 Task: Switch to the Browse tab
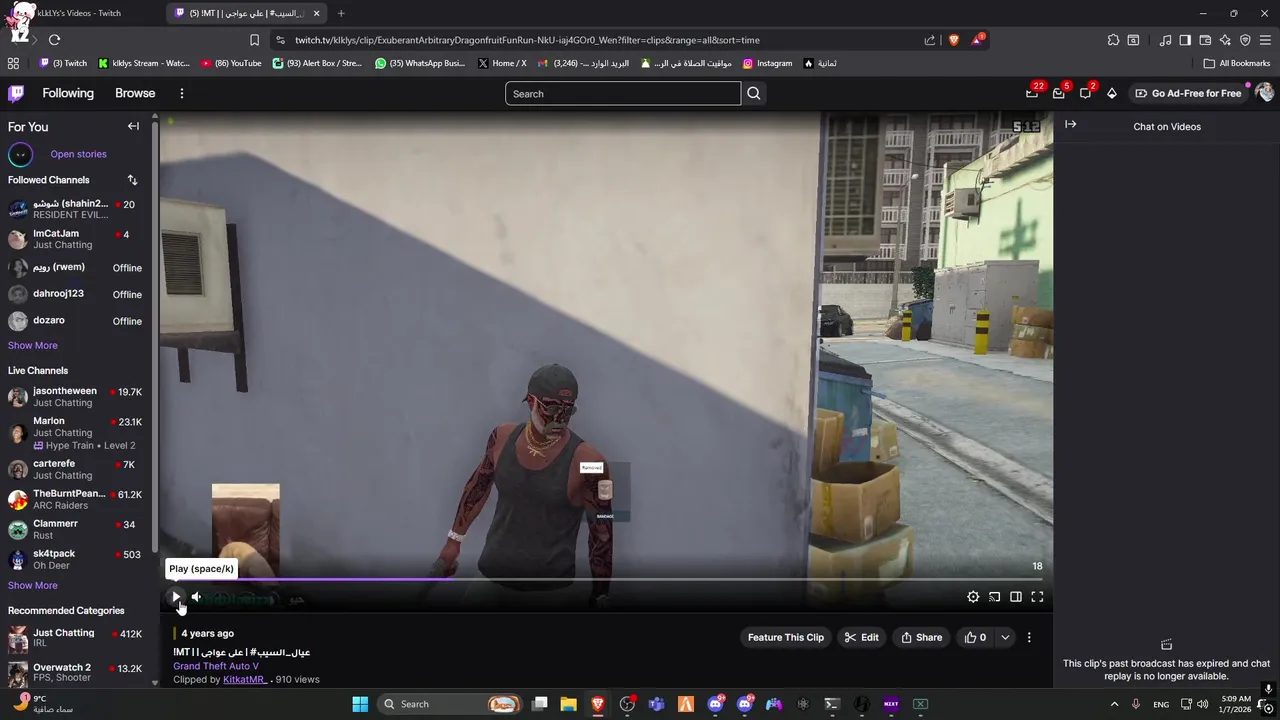pyautogui.click(x=135, y=93)
